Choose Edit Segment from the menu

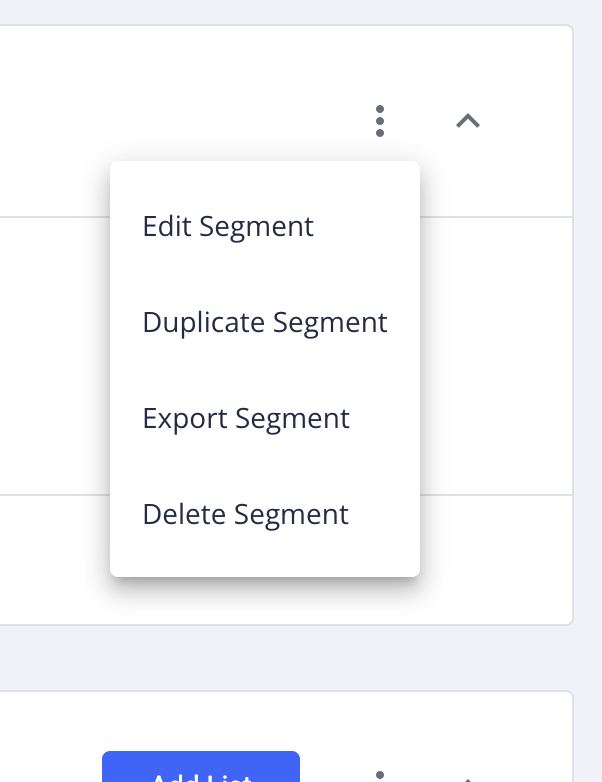coord(228,226)
